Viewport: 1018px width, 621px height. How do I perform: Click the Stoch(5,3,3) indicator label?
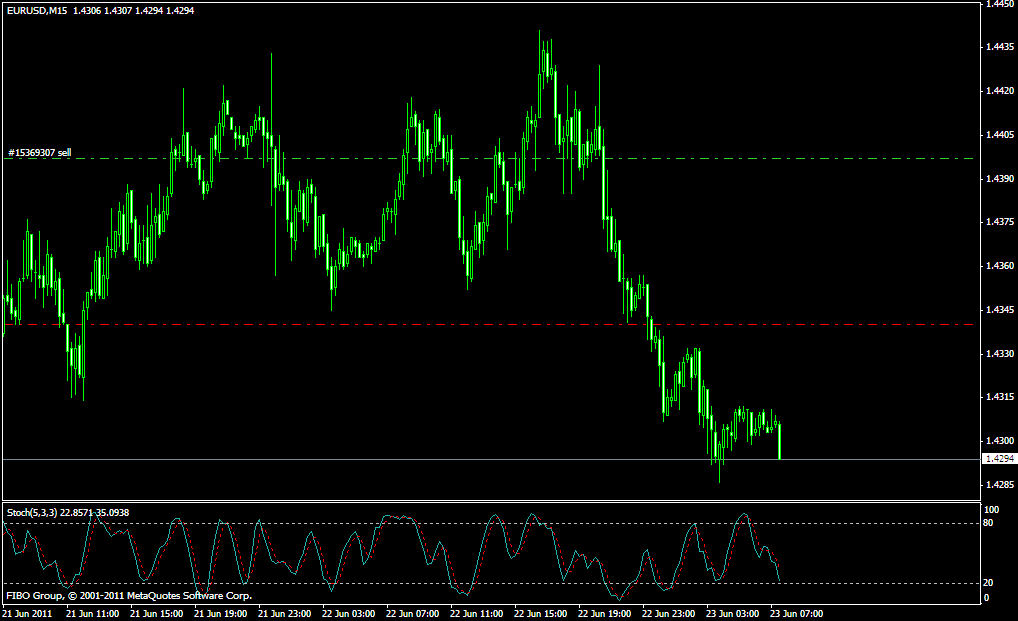pos(68,513)
